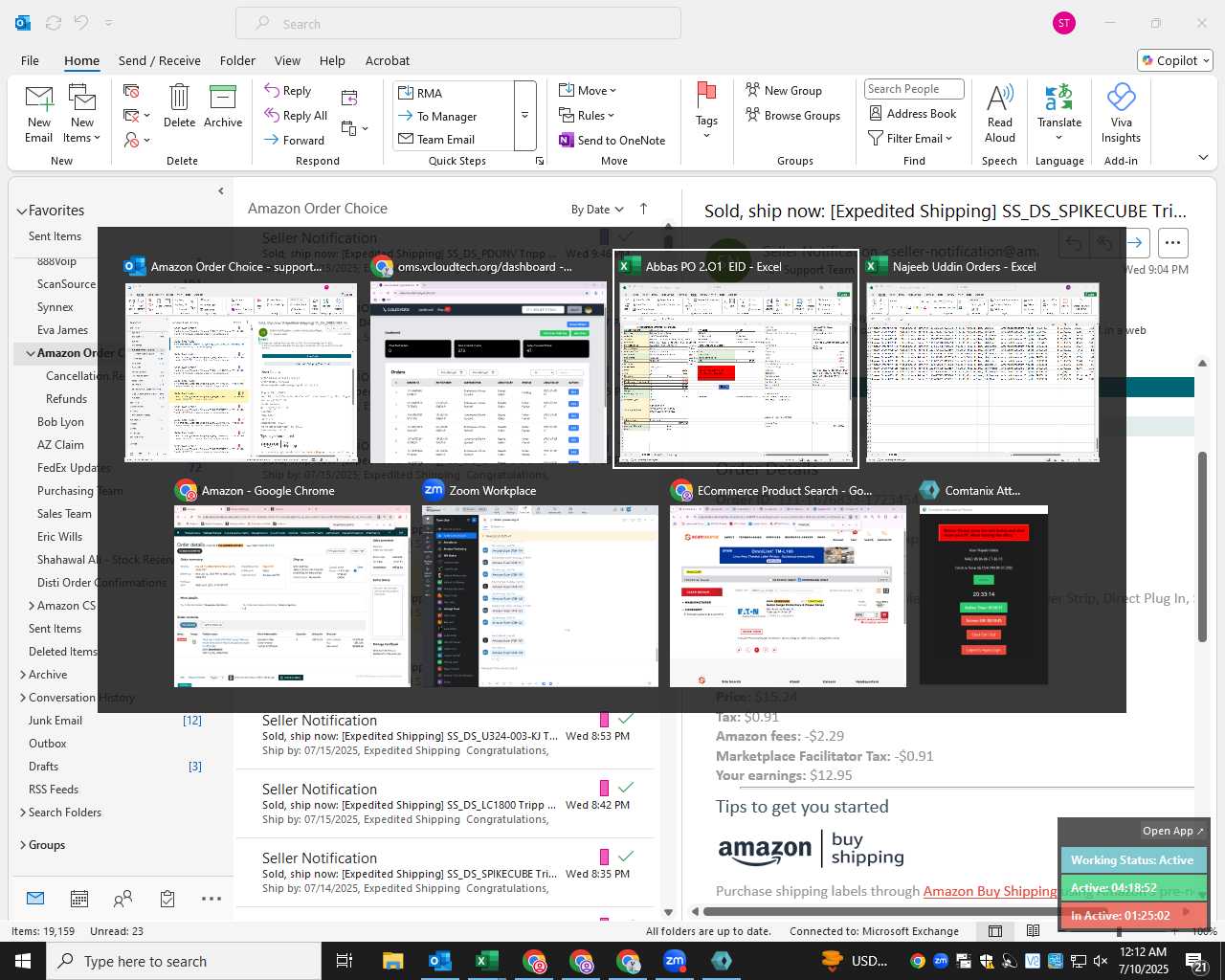Click the top Search box

[x=458, y=24]
